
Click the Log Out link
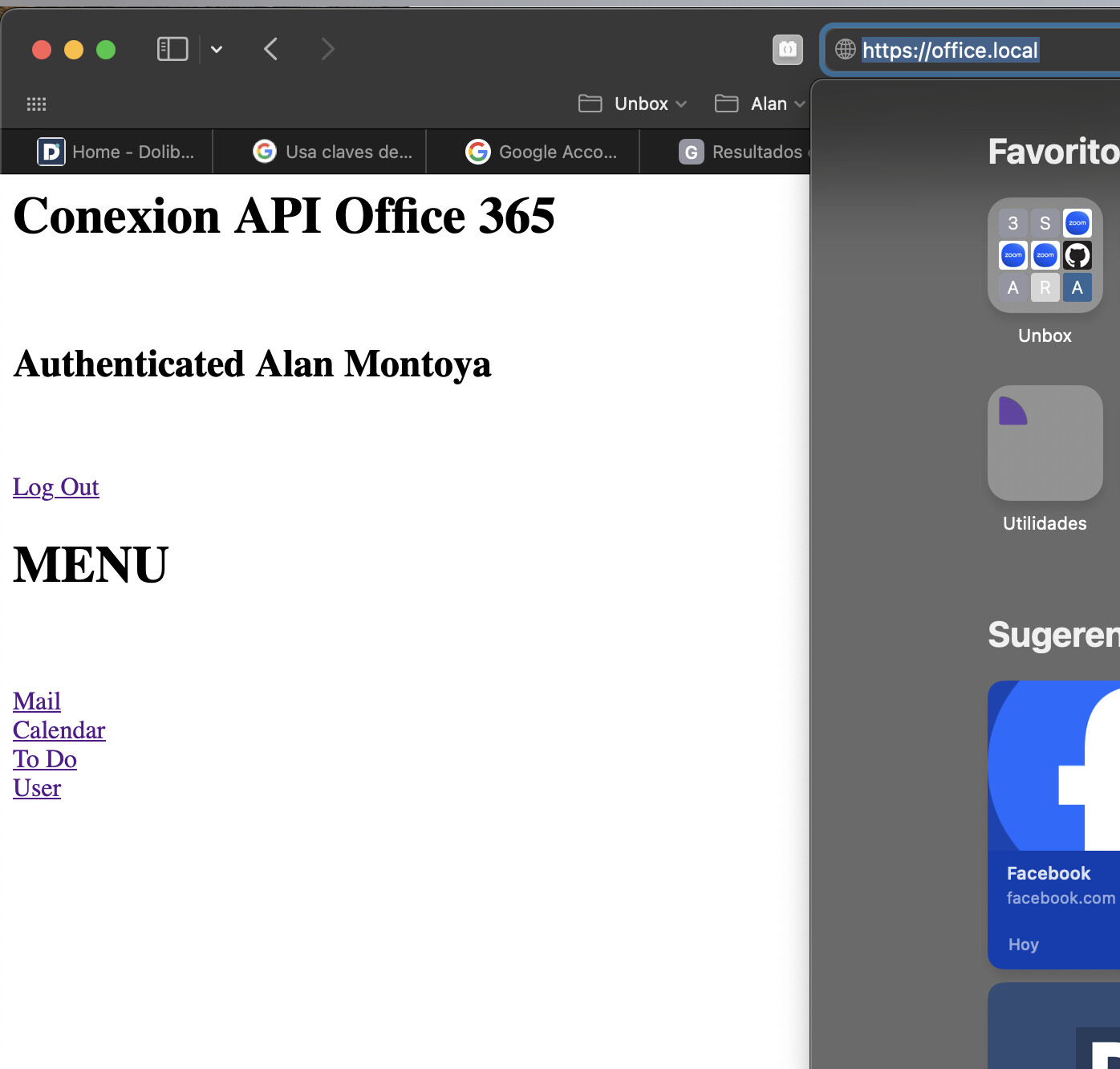point(56,487)
